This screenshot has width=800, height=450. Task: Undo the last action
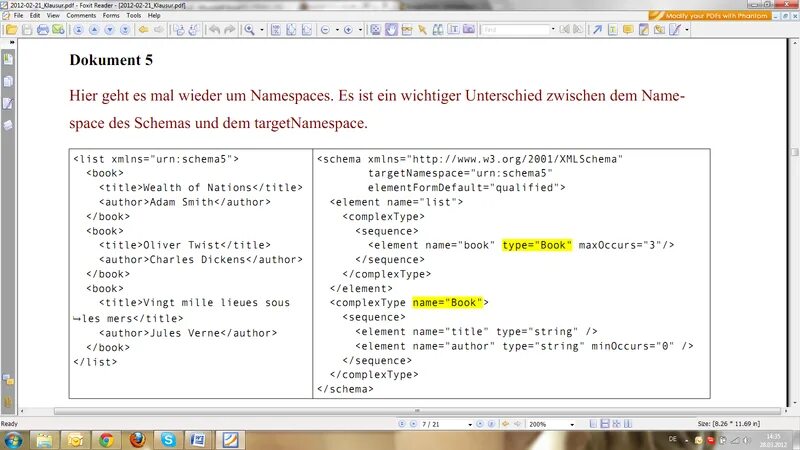click(214, 30)
